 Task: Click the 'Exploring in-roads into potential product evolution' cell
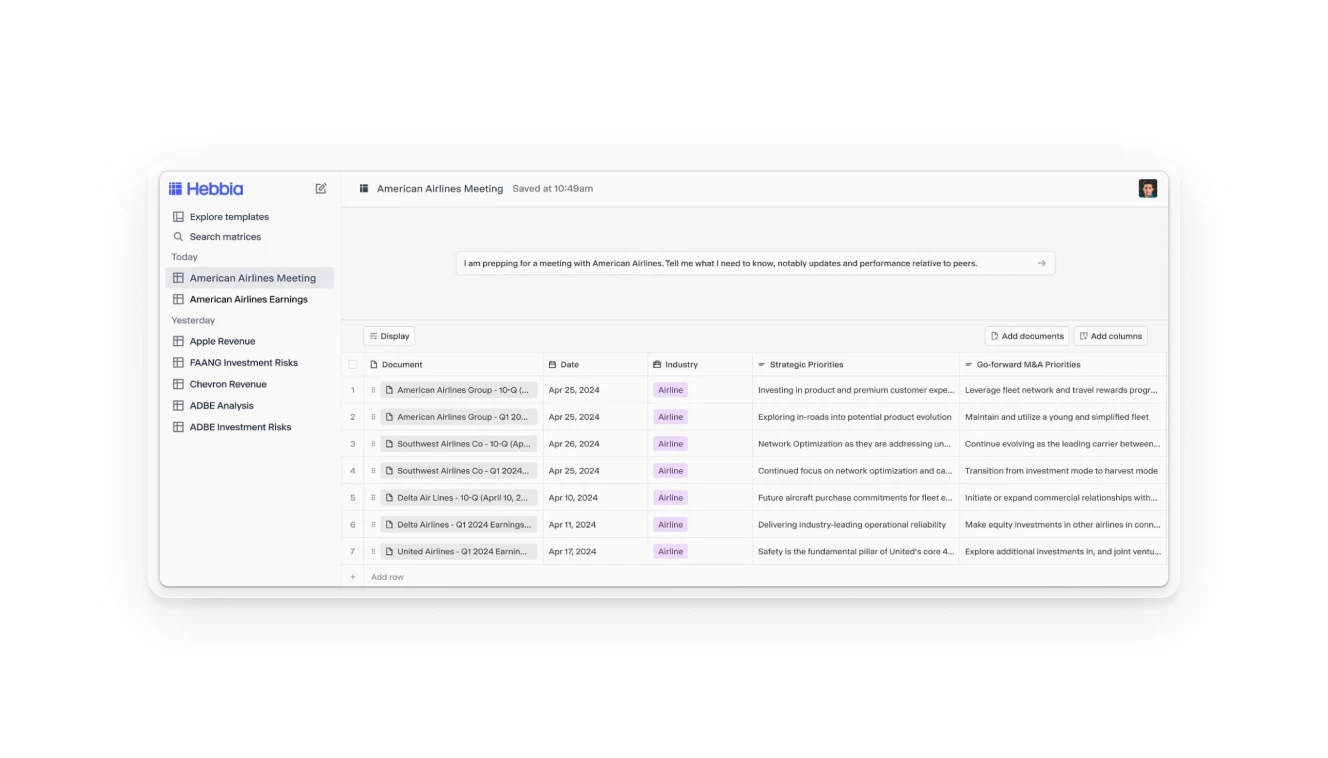pos(855,417)
